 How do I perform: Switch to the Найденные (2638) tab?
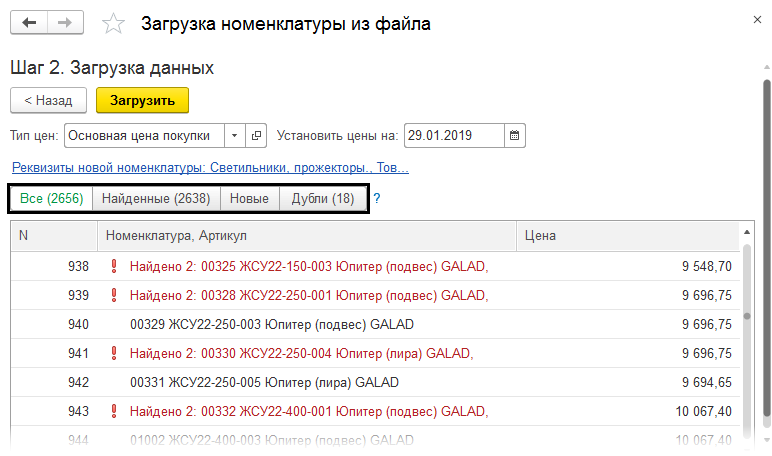155,199
